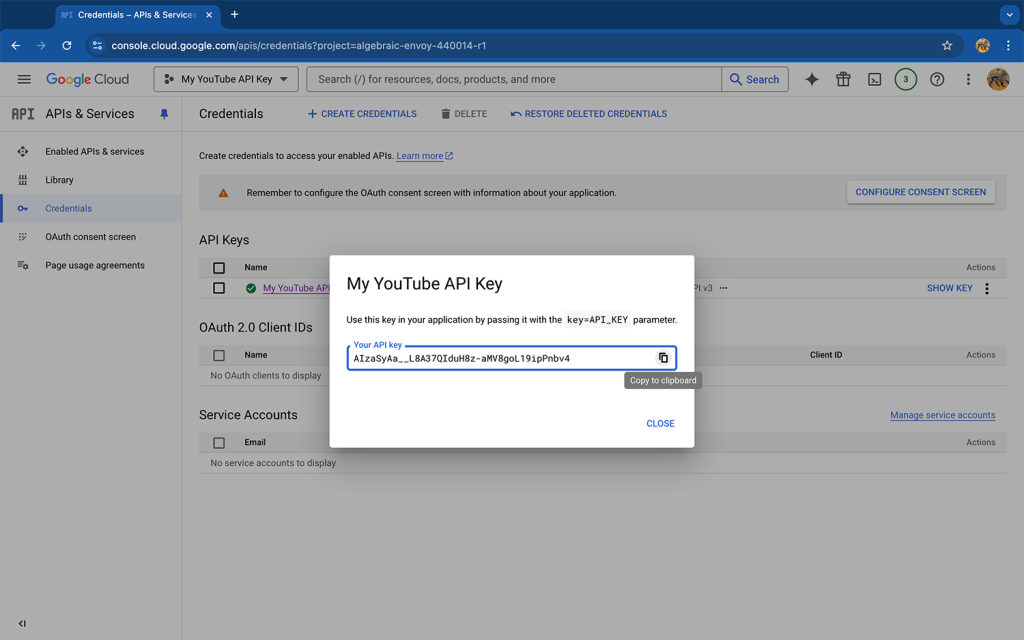Click the Page usage agreements icon
This screenshot has height=640, width=1024.
[x=23, y=265]
